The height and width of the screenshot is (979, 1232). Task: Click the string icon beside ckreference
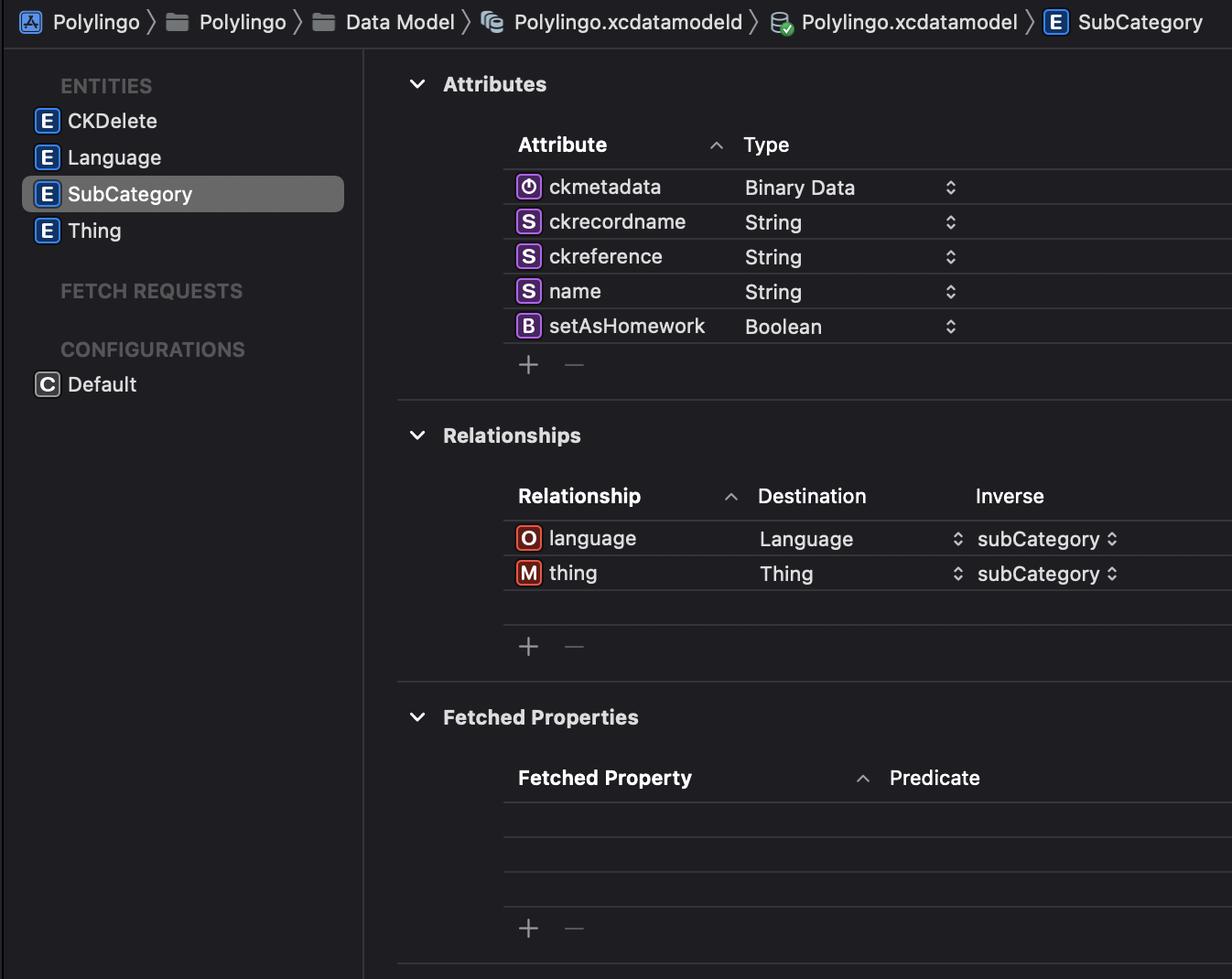point(529,256)
